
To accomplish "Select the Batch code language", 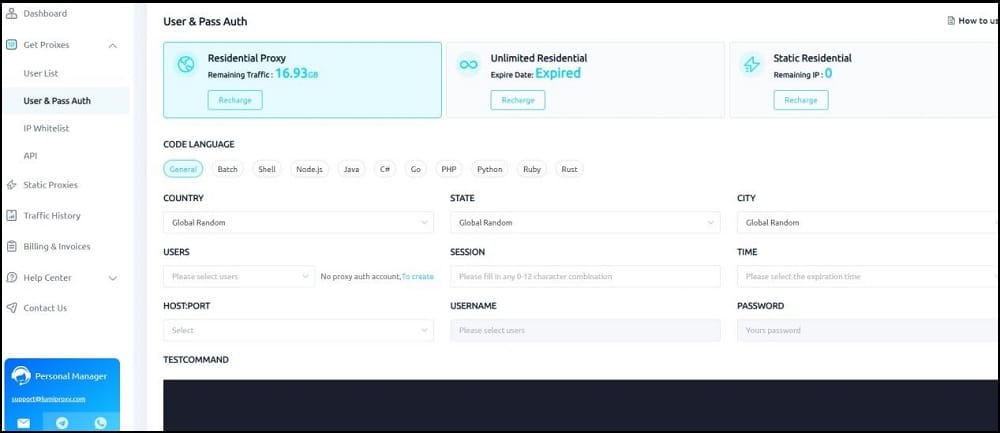I will pos(227,169).
